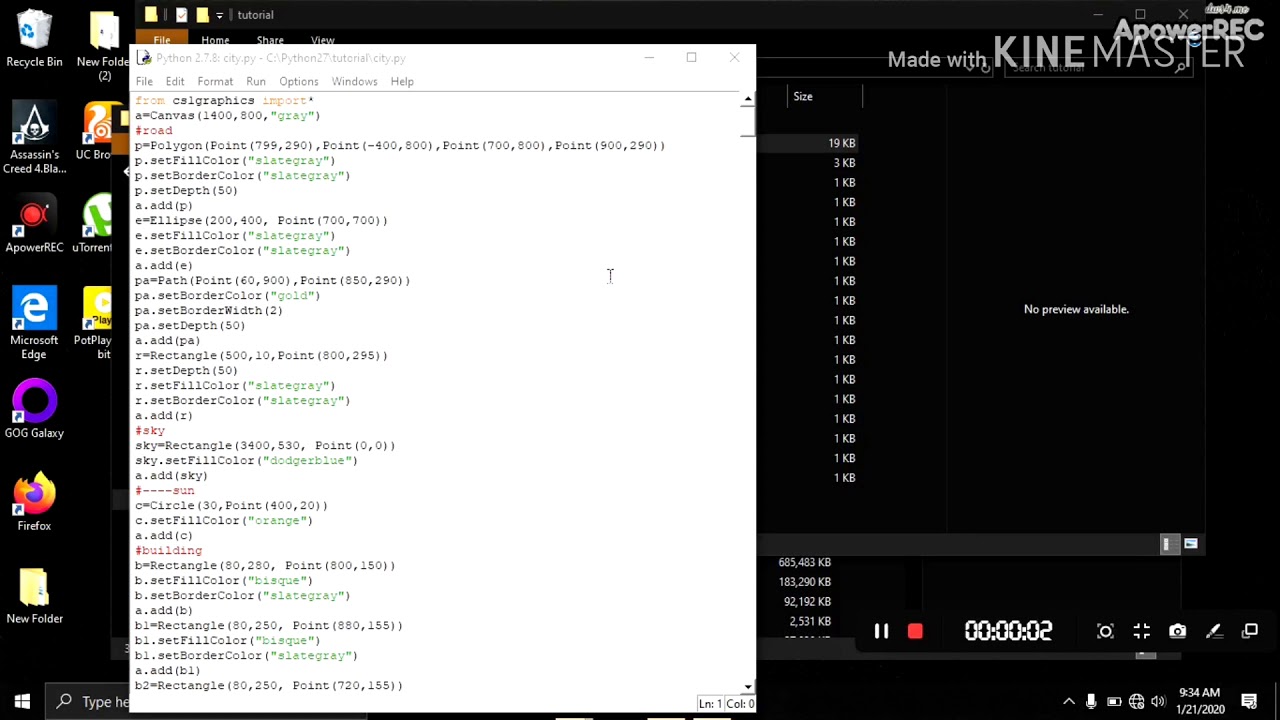Viewport: 1280px width, 720px height.
Task: Select the Microsoft Edge desktop icon
Action: (x=34, y=322)
